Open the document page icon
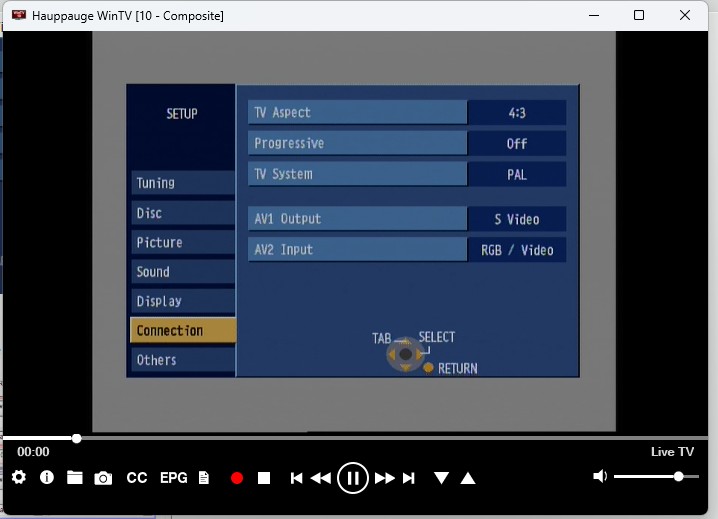The height and width of the screenshot is (519, 718). pyautogui.click(x=204, y=478)
